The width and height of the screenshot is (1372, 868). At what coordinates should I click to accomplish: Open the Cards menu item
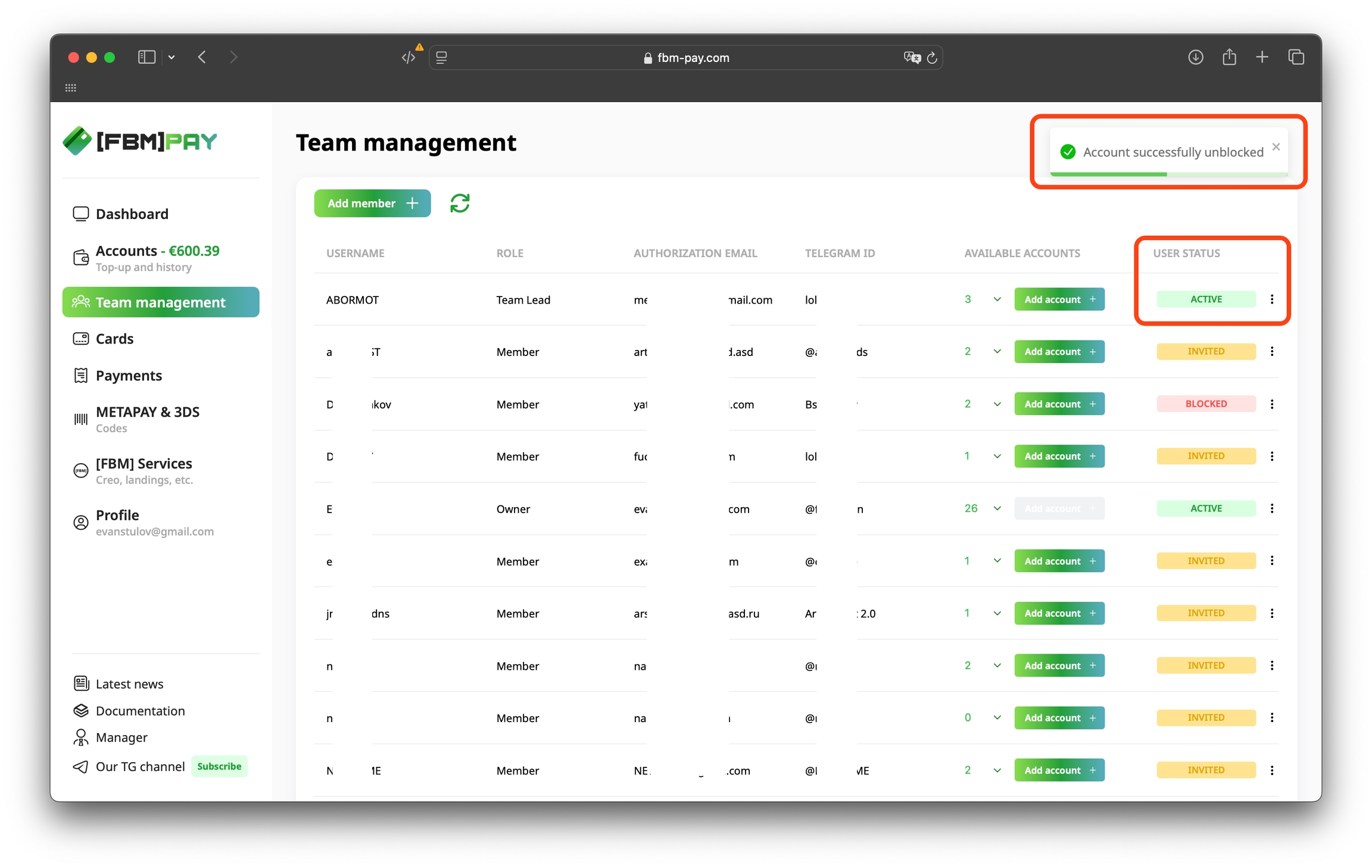pos(114,339)
